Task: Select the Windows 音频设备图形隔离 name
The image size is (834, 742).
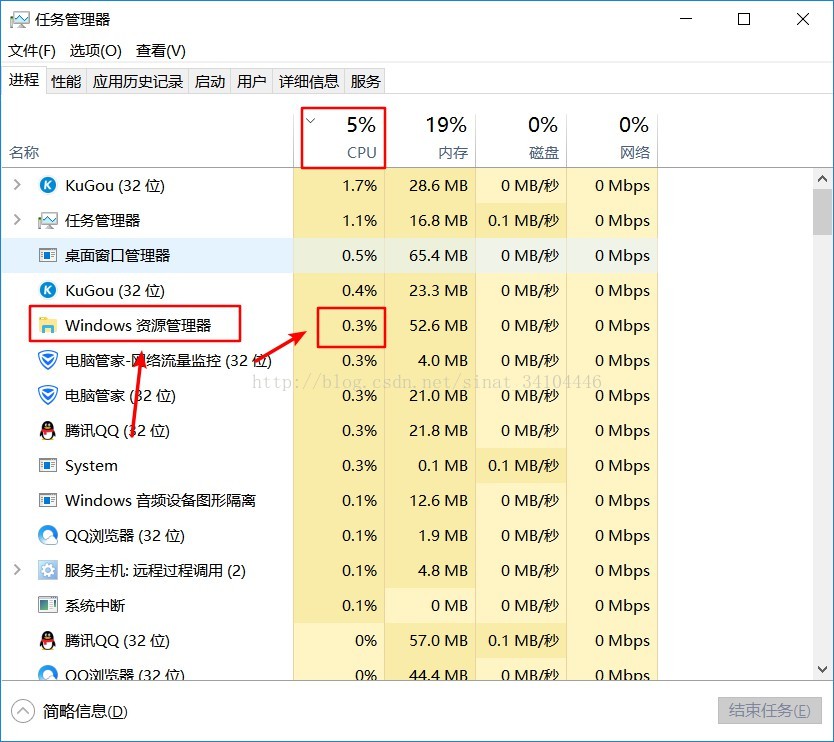Action: pyautogui.click(x=160, y=500)
